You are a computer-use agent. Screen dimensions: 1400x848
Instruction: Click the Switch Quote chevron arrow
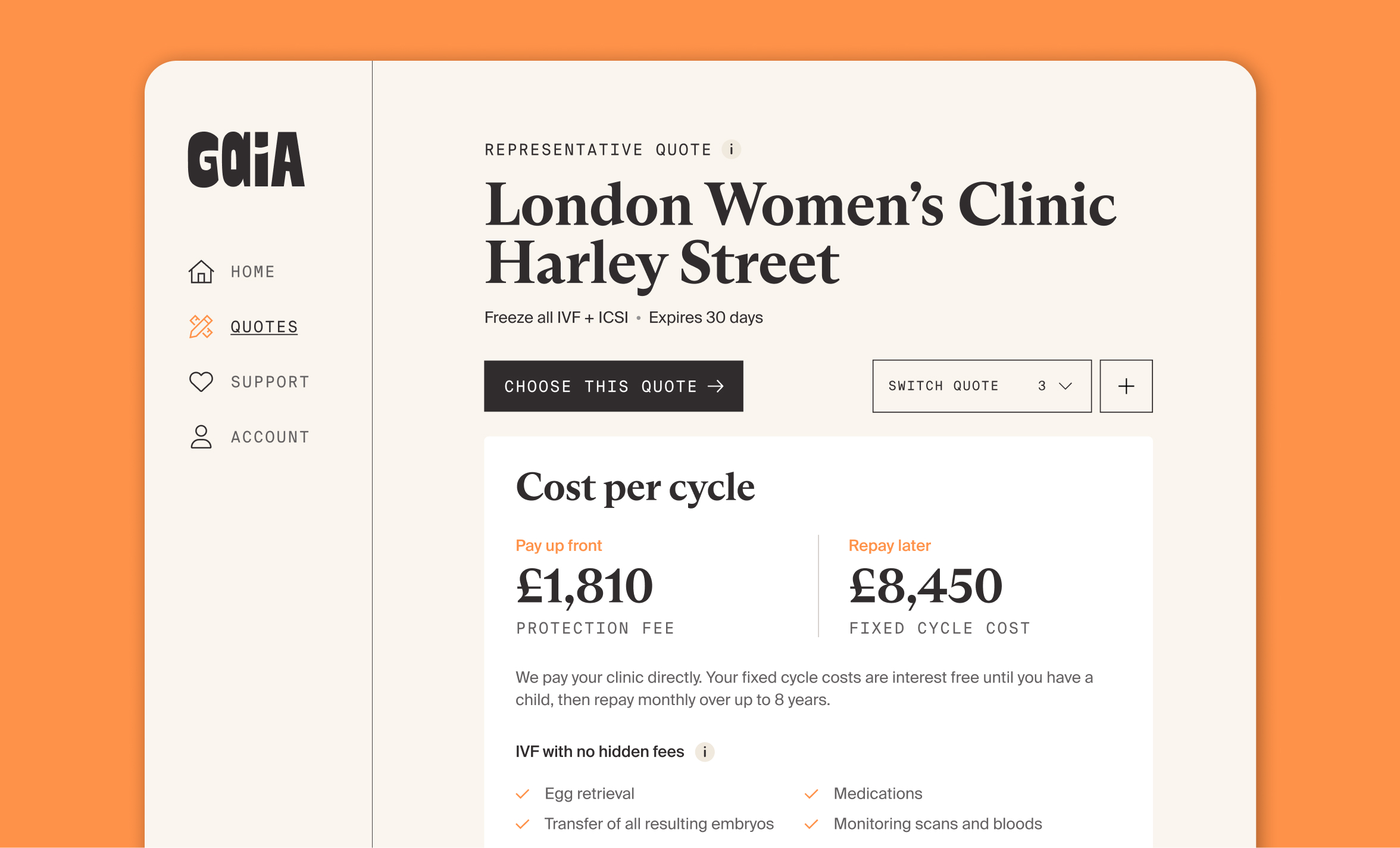point(1065,386)
